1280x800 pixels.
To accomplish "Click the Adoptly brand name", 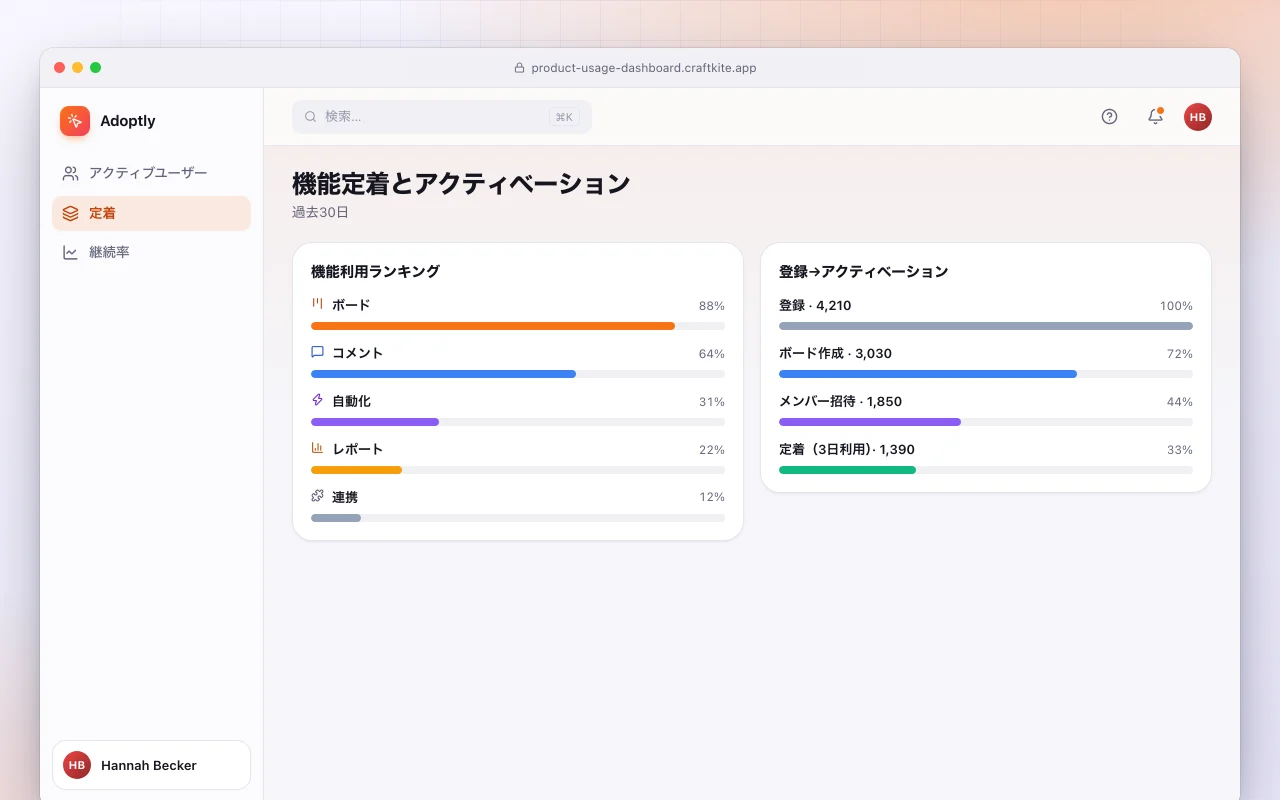I will [x=128, y=121].
